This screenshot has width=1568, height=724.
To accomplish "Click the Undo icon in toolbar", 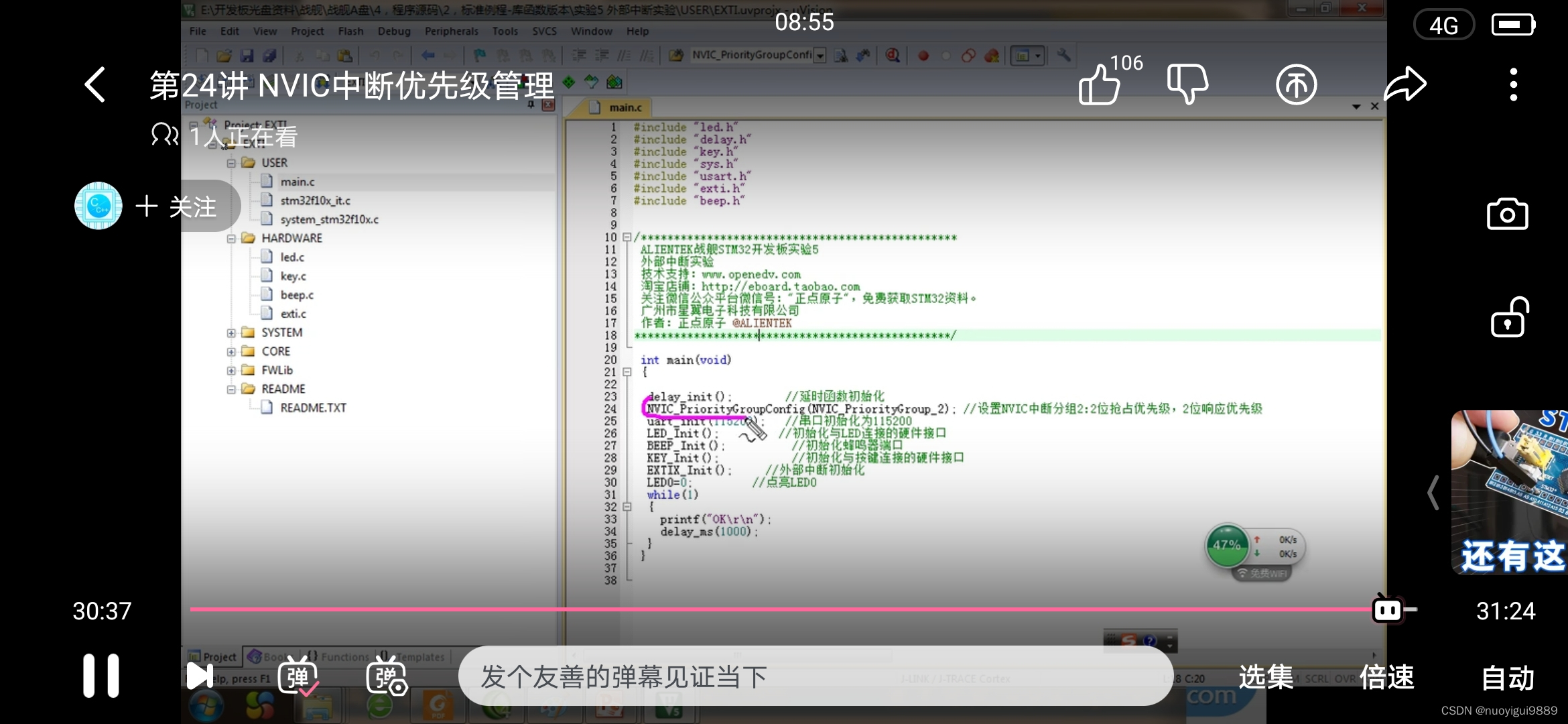I will pos(374,56).
